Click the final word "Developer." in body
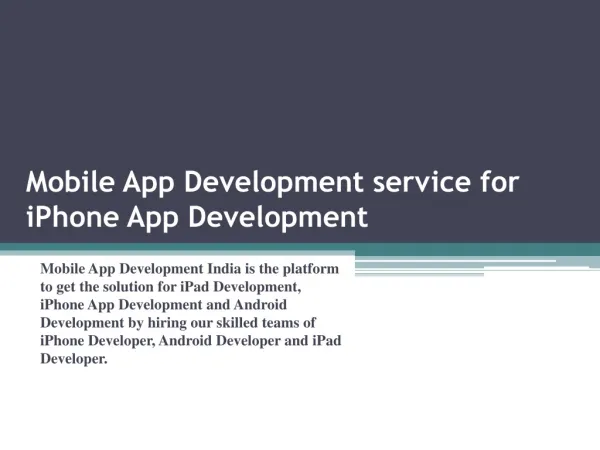The width and height of the screenshot is (600, 450). 74,359
